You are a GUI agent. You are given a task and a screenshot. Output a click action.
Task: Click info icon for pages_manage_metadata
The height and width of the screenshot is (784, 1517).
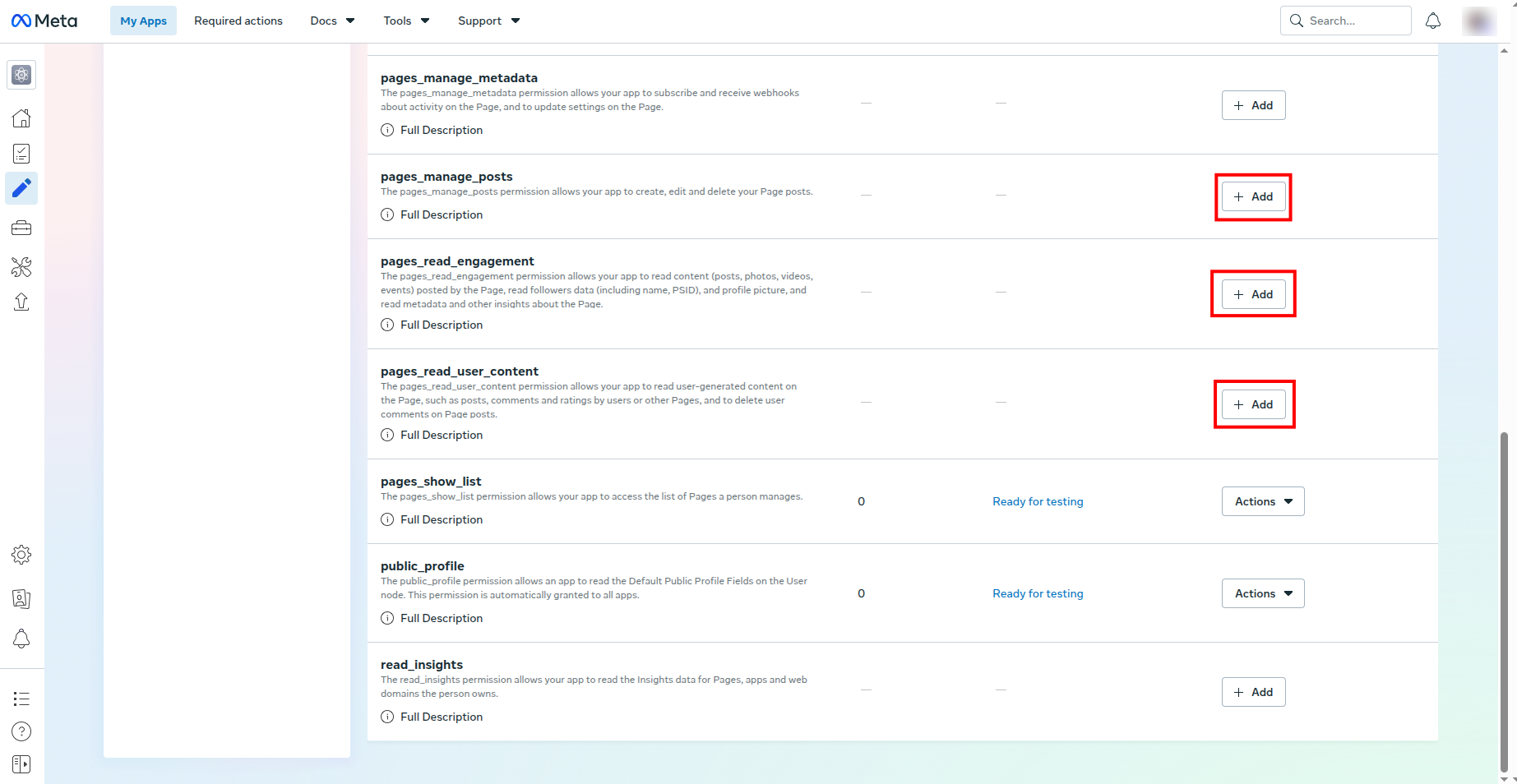(x=387, y=130)
